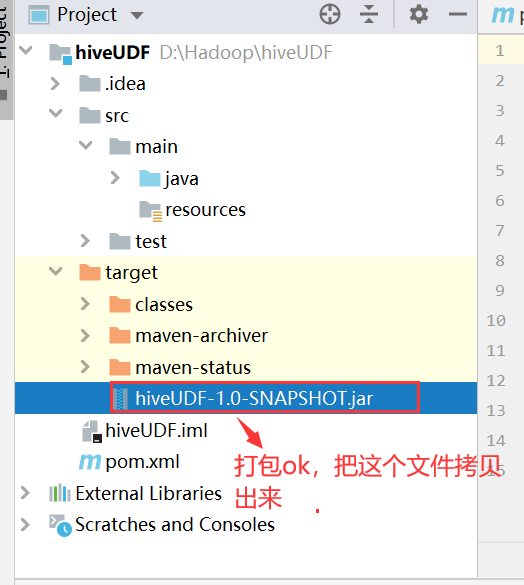Click the locate/scroll from source crosshair icon
The width and height of the screenshot is (524, 585).
(330, 15)
